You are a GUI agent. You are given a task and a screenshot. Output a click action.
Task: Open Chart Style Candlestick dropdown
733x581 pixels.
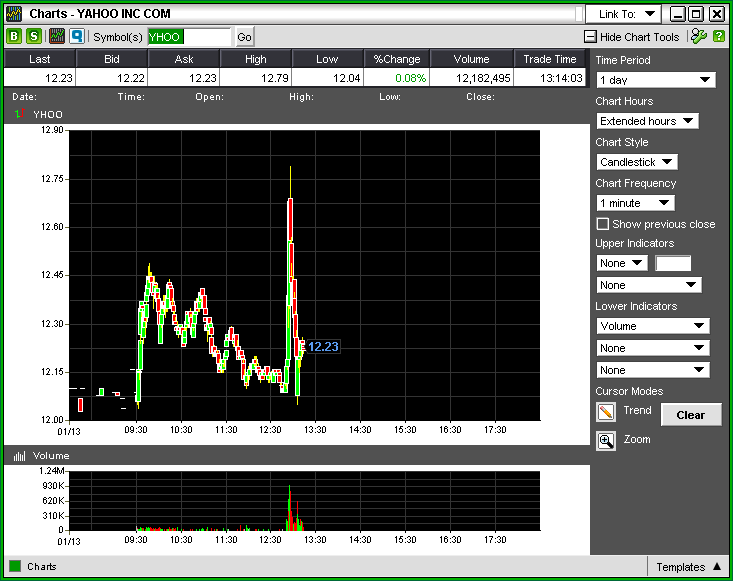pyautogui.click(x=637, y=162)
